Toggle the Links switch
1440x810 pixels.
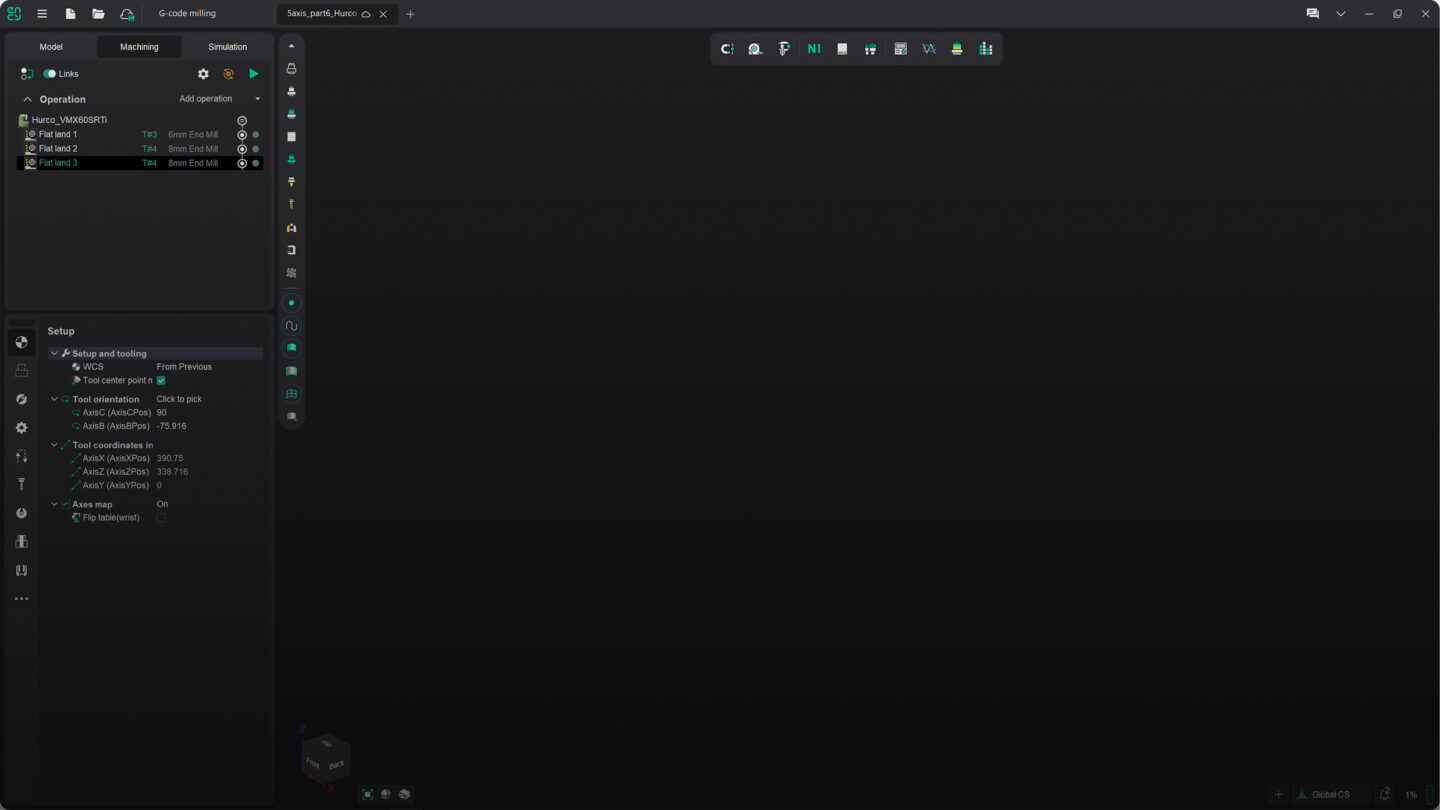pyautogui.click(x=49, y=74)
